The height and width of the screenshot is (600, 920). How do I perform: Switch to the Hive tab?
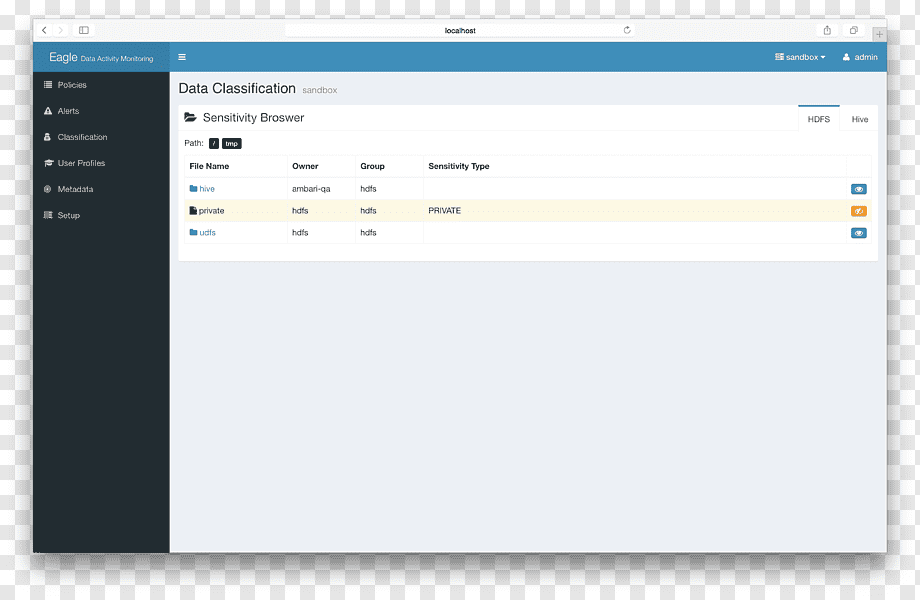click(860, 119)
